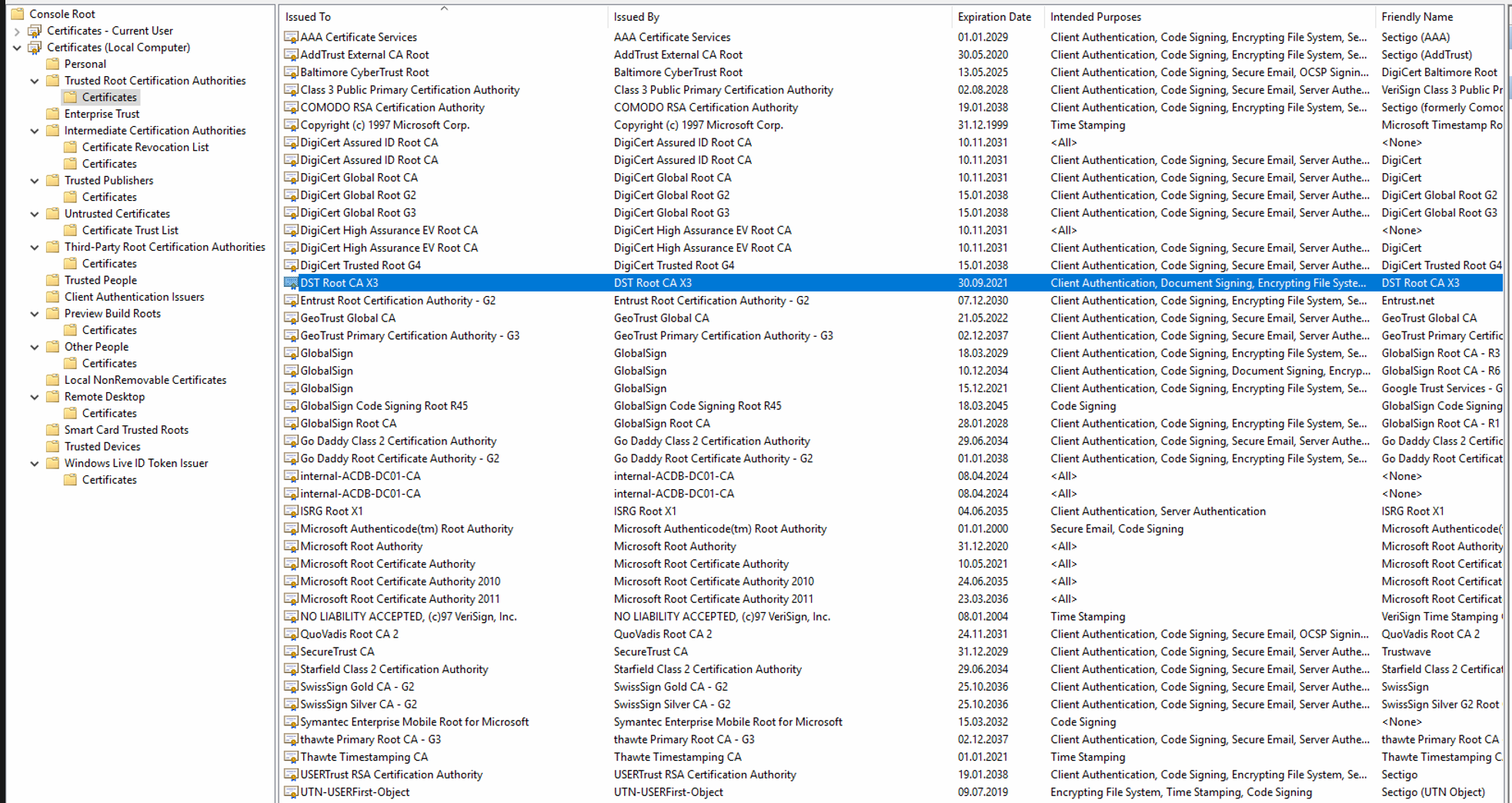Select Starfield Class 2 Certification Authority row
The width and height of the screenshot is (1512, 803).
893,669
